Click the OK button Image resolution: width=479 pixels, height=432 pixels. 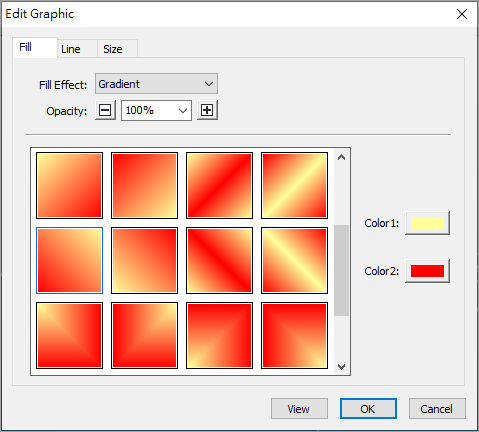pyautogui.click(x=368, y=408)
